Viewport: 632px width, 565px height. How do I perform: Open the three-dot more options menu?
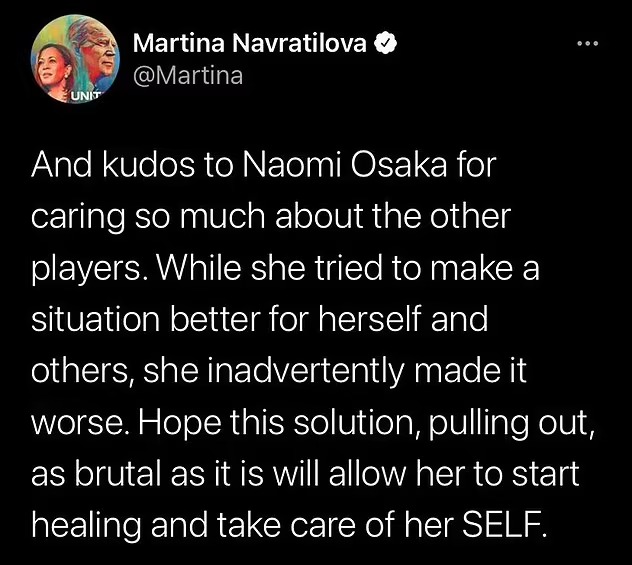tap(588, 44)
